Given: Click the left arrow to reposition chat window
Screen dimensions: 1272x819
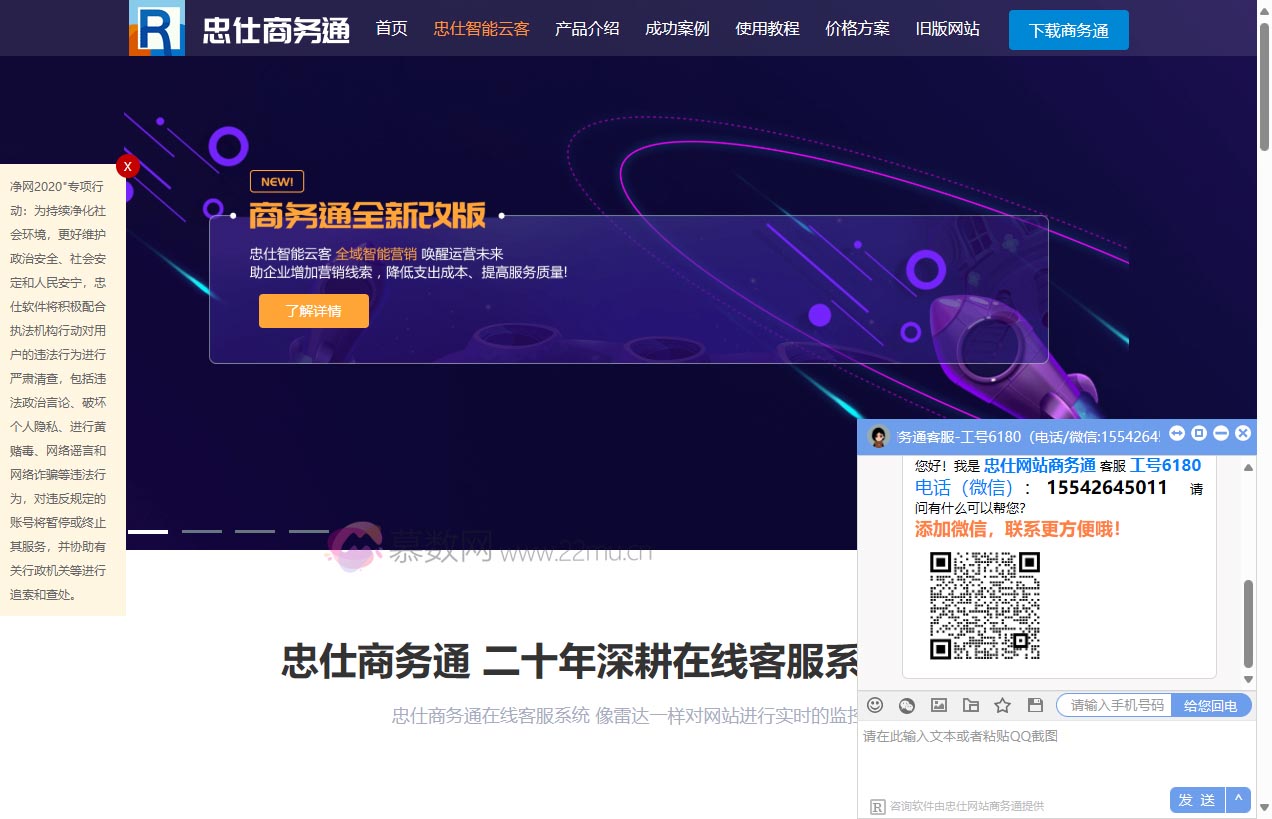Looking at the screenshot, I should tap(1176, 434).
